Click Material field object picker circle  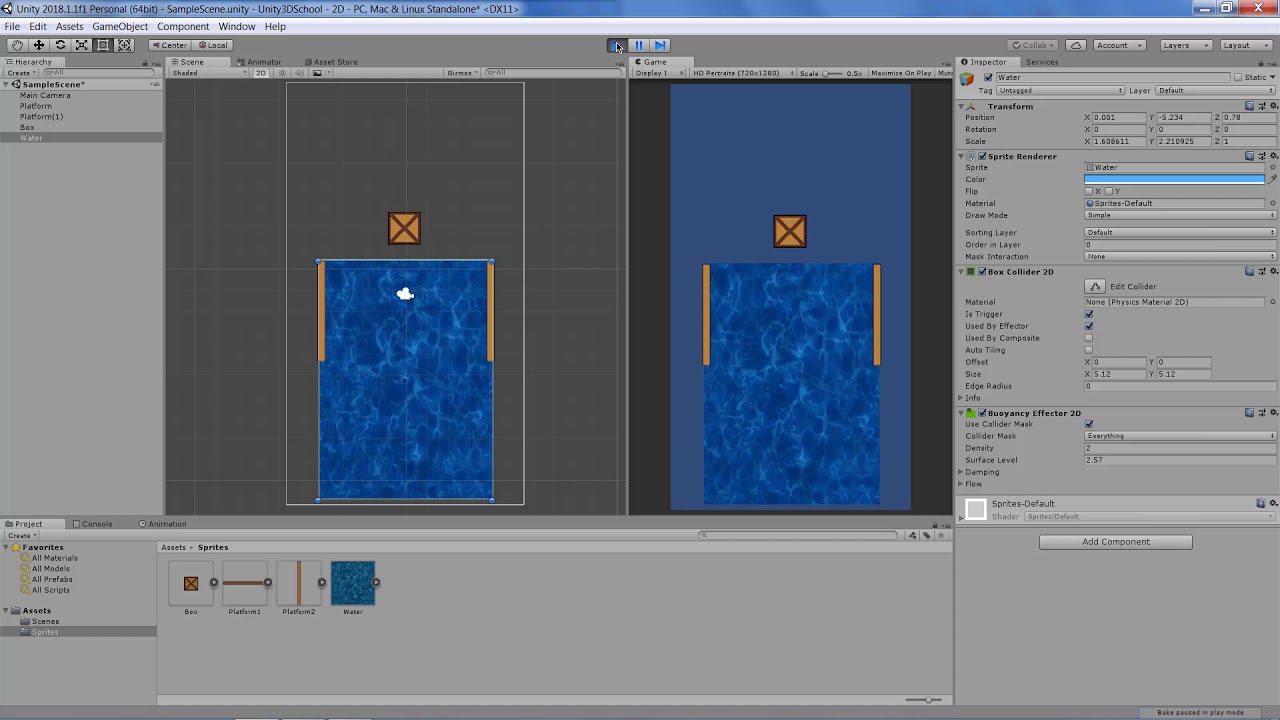click(x=1272, y=203)
